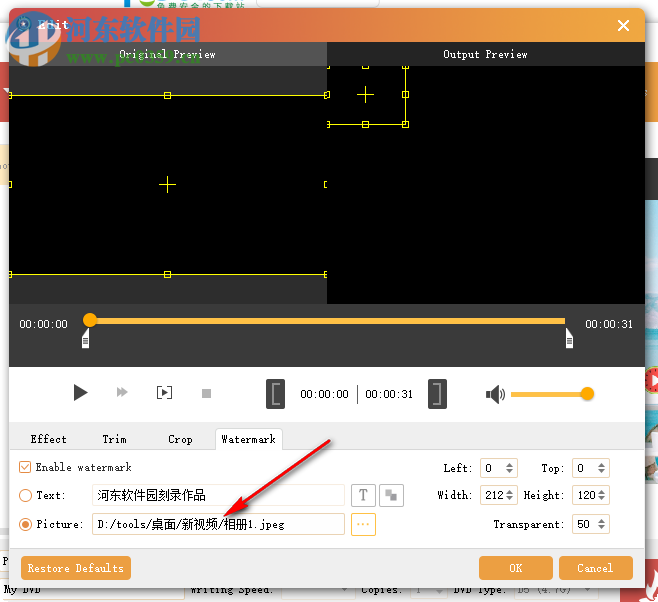Select the Watermark tab
This screenshot has width=658, height=602.
coord(248,439)
